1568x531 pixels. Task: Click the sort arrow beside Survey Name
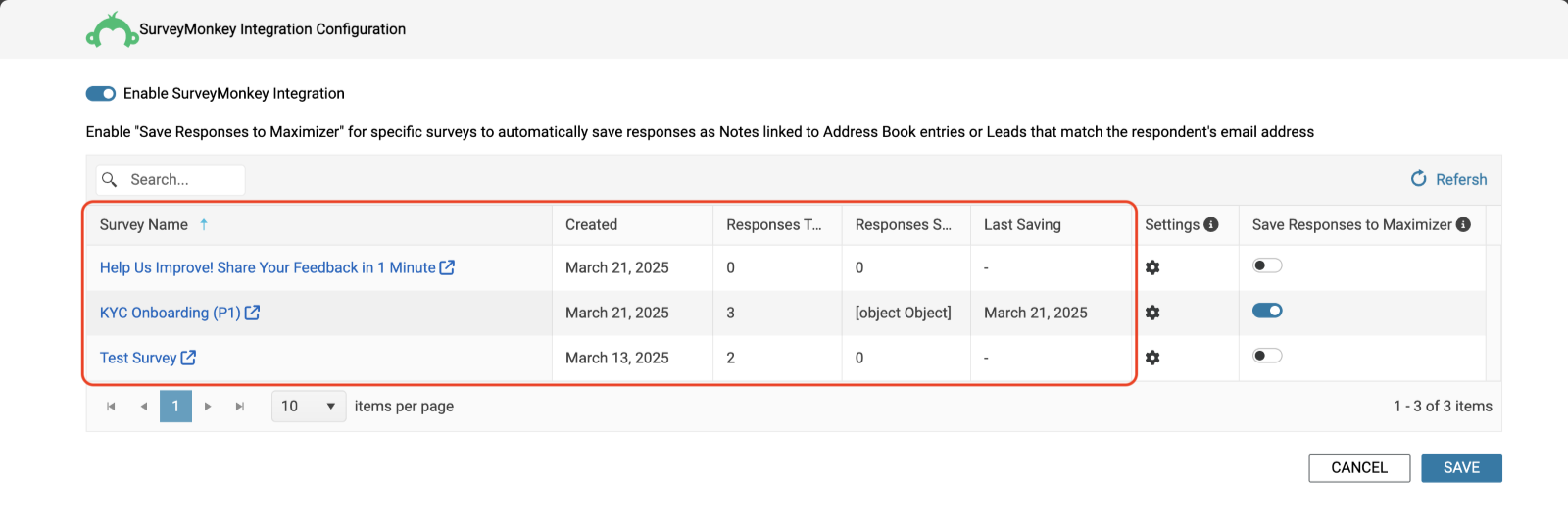[204, 224]
